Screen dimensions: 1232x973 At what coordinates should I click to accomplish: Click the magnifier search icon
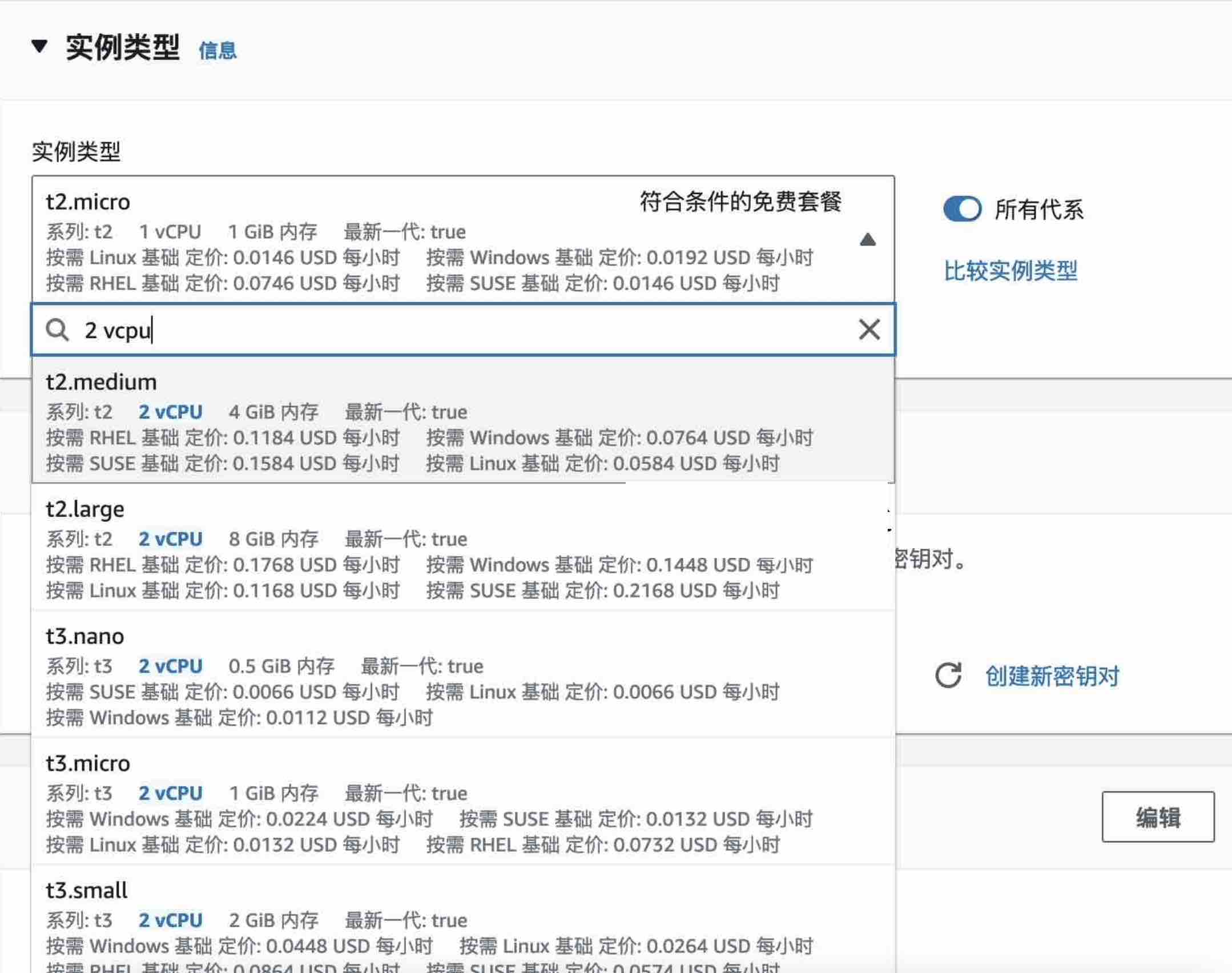pos(58,330)
